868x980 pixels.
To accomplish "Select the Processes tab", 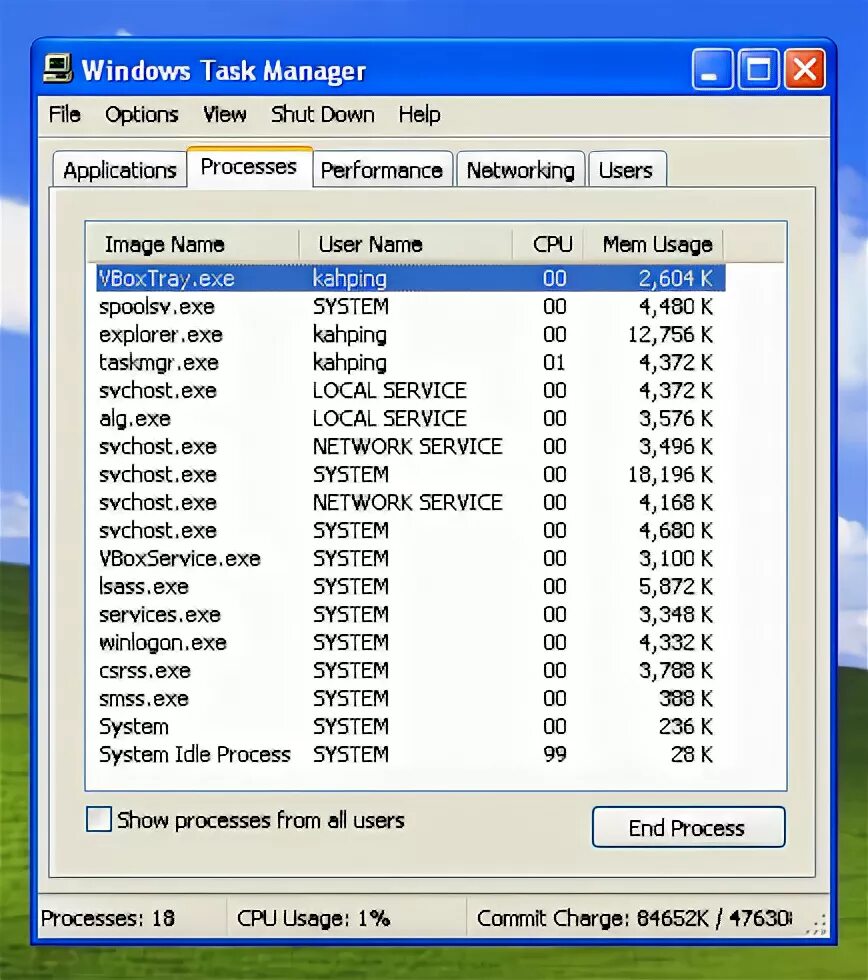I will (x=249, y=167).
